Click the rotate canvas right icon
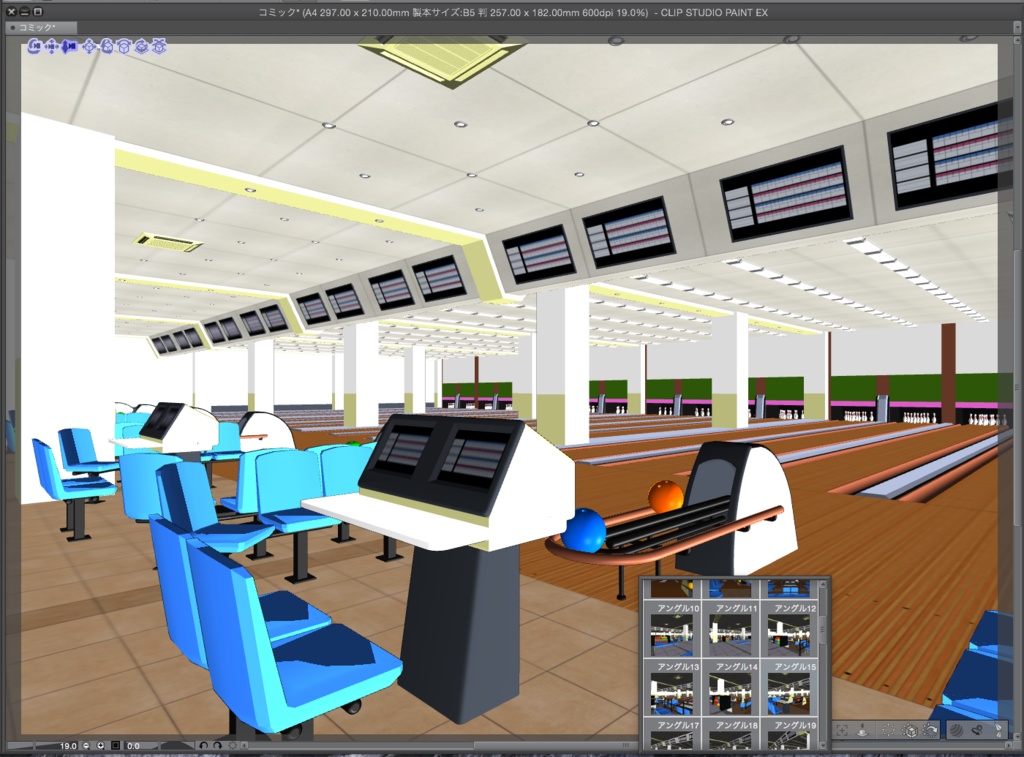This screenshot has width=1024, height=757. point(217,745)
